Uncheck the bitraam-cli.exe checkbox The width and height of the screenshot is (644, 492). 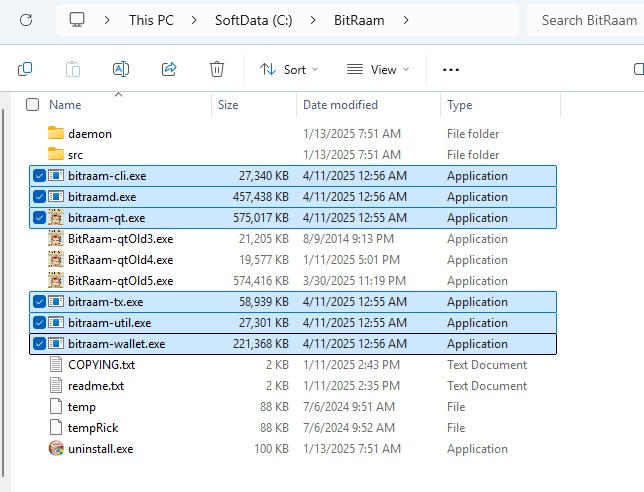point(39,176)
